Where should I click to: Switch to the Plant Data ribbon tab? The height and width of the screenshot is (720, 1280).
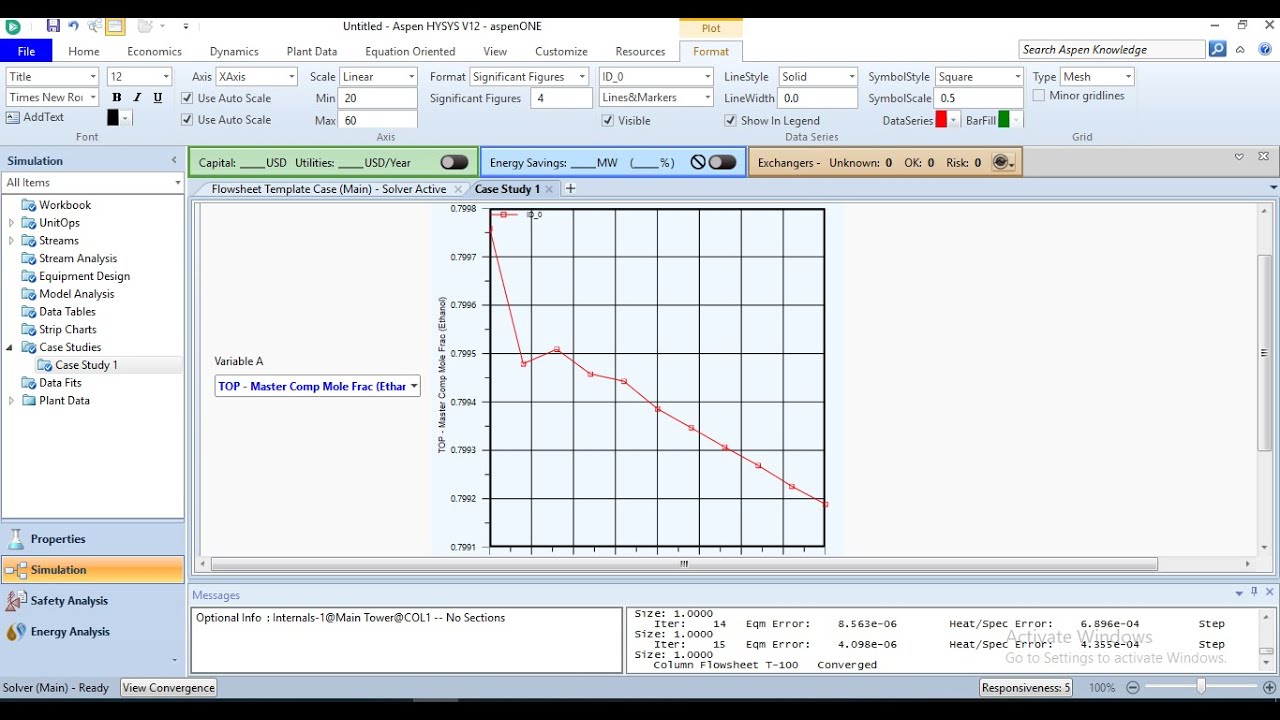[x=312, y=51]
